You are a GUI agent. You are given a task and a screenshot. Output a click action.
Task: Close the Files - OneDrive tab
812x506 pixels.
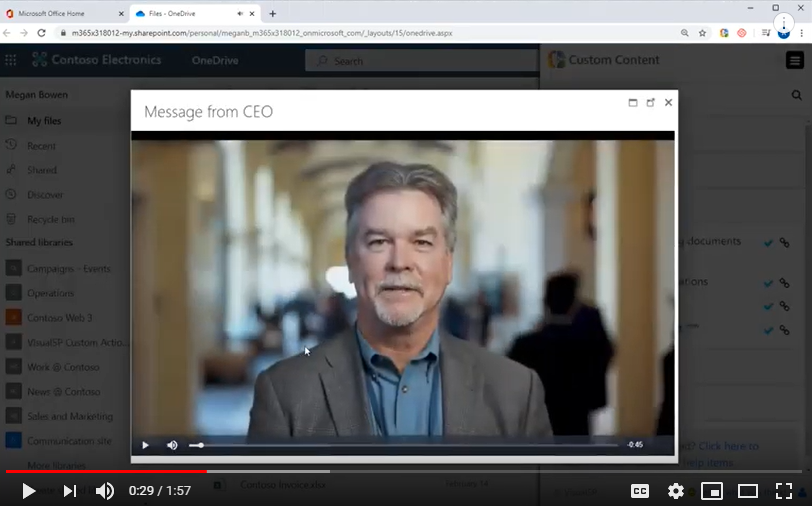tap(252, 14)
